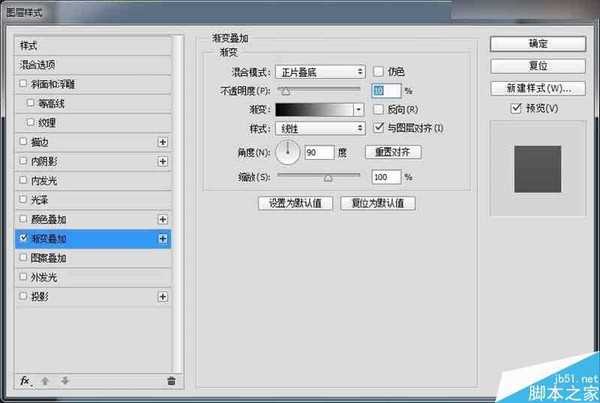Viewport: 600px width, 403px height.
Task: Click the plus icon next to 描边
Action: coord(163,143)
